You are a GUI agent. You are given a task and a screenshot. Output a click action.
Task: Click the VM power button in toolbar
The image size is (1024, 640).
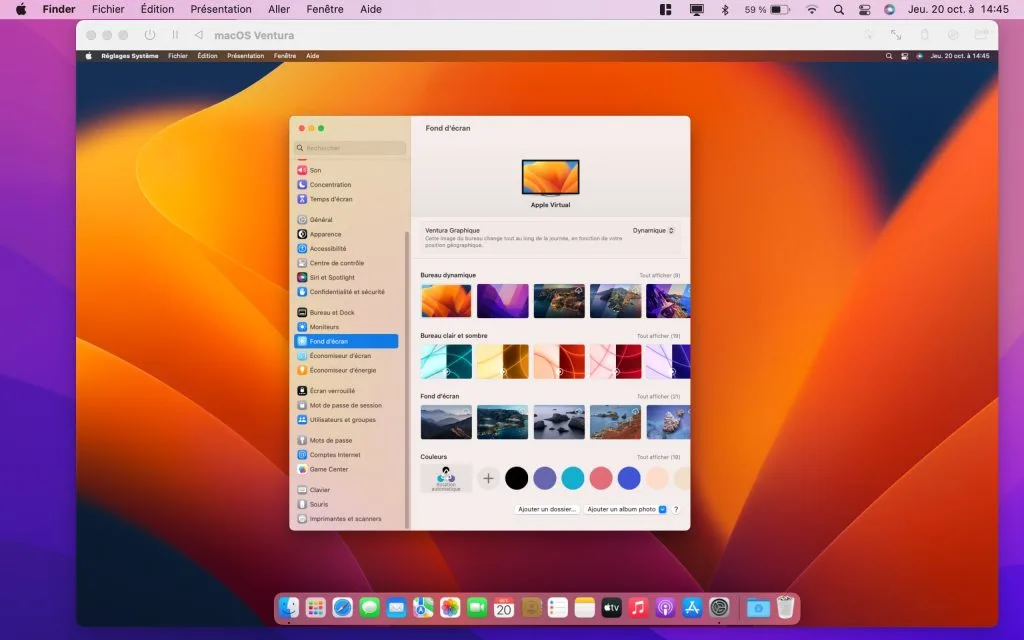(150, 35)
